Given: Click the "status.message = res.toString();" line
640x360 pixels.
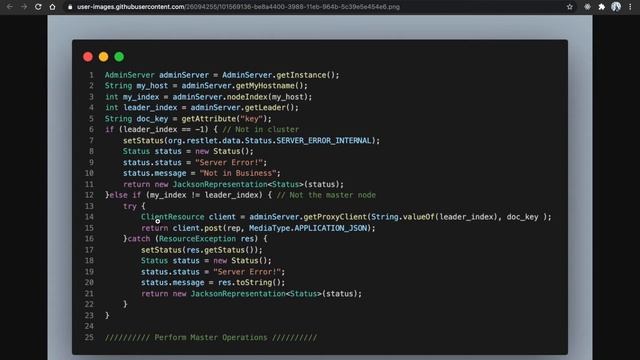Looking at the screenshot, I should [x=213, y=282].
